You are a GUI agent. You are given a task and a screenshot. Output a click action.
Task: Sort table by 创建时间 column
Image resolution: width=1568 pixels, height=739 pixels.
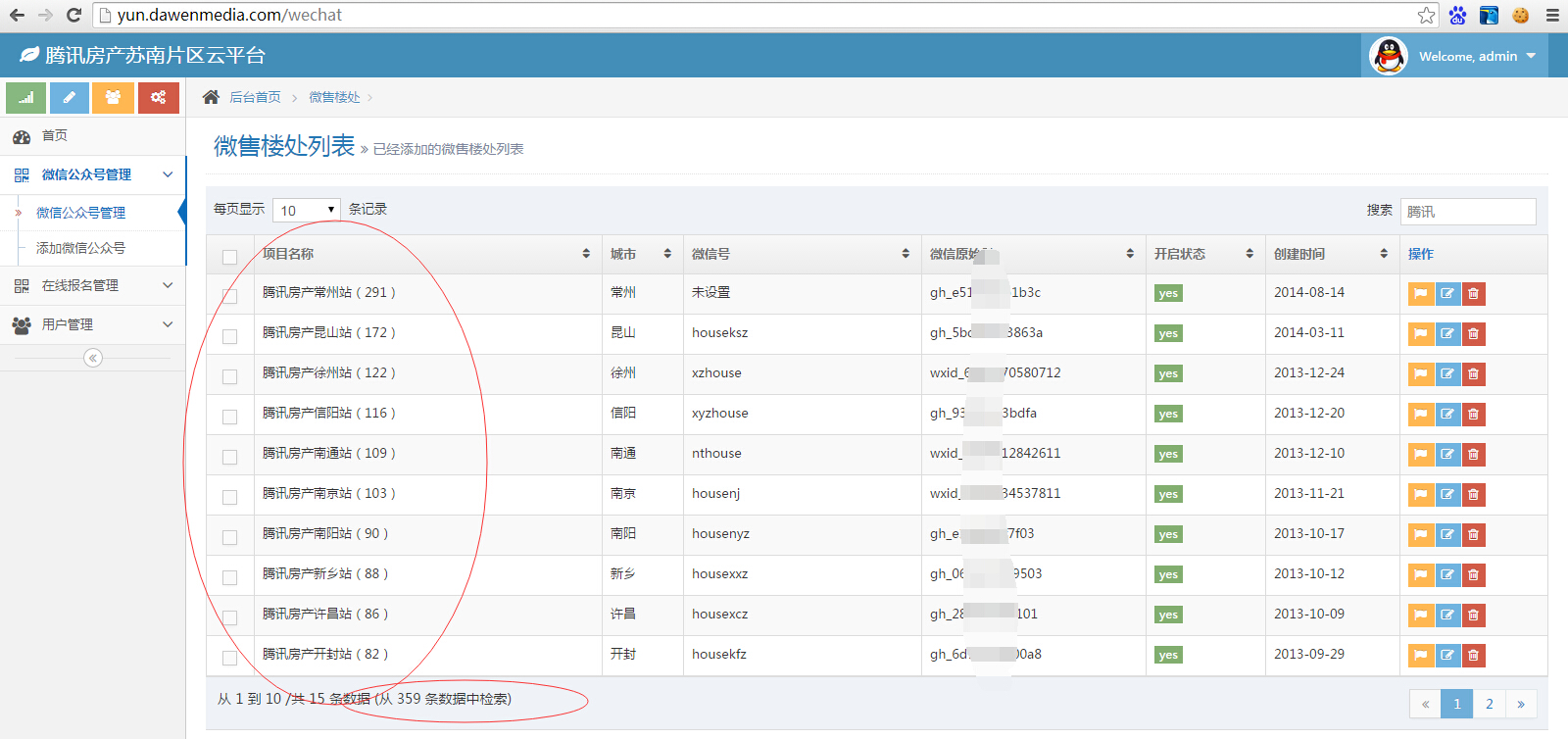click(1332, 254)
